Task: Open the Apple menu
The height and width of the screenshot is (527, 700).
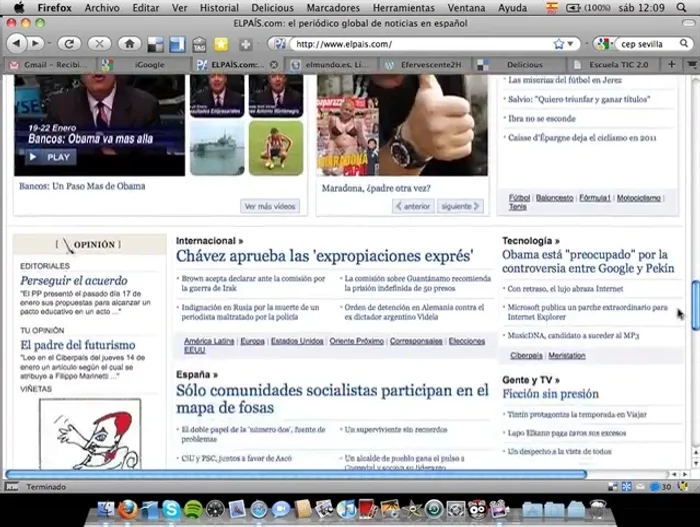Action: (x=19, y=7)
